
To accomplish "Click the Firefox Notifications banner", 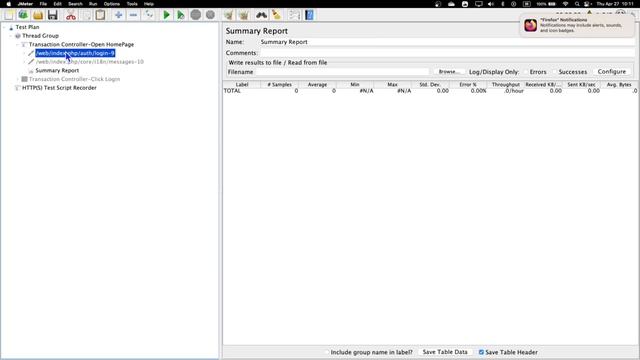I will pos(577,25).
